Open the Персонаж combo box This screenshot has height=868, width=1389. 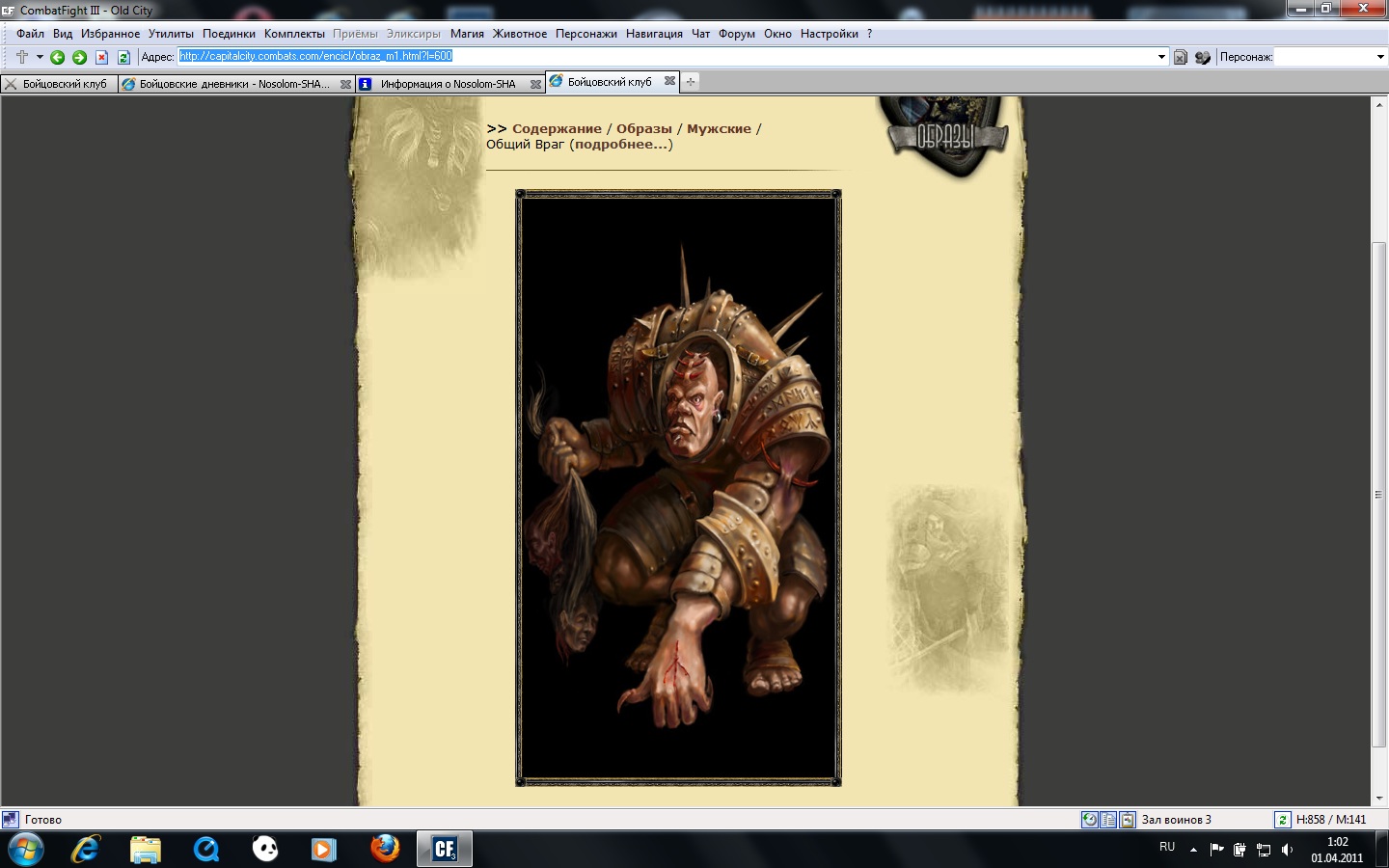(1331, 57)
